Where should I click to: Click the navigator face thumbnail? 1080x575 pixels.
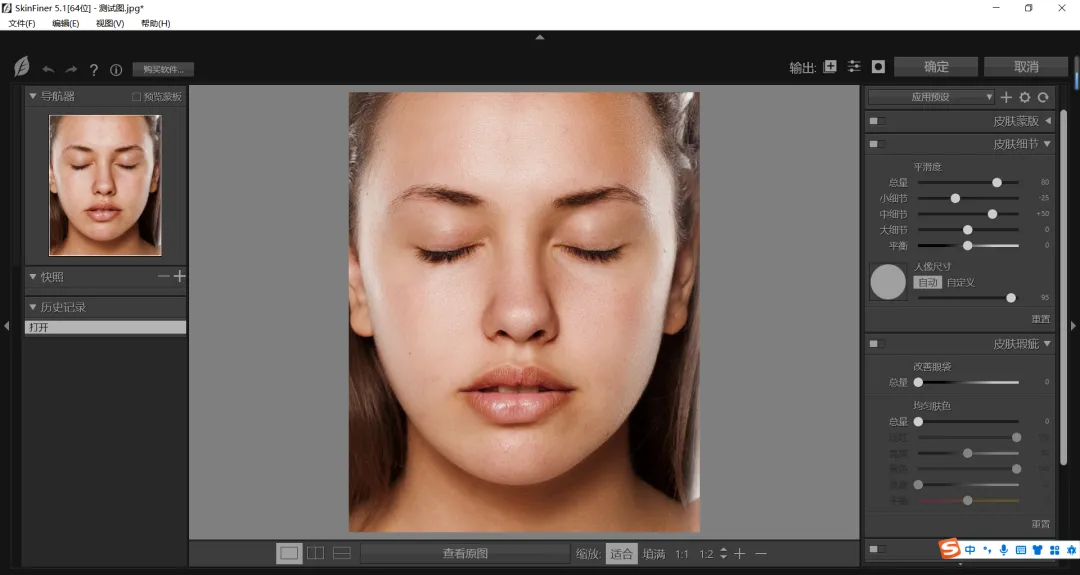tap(105, 185)
